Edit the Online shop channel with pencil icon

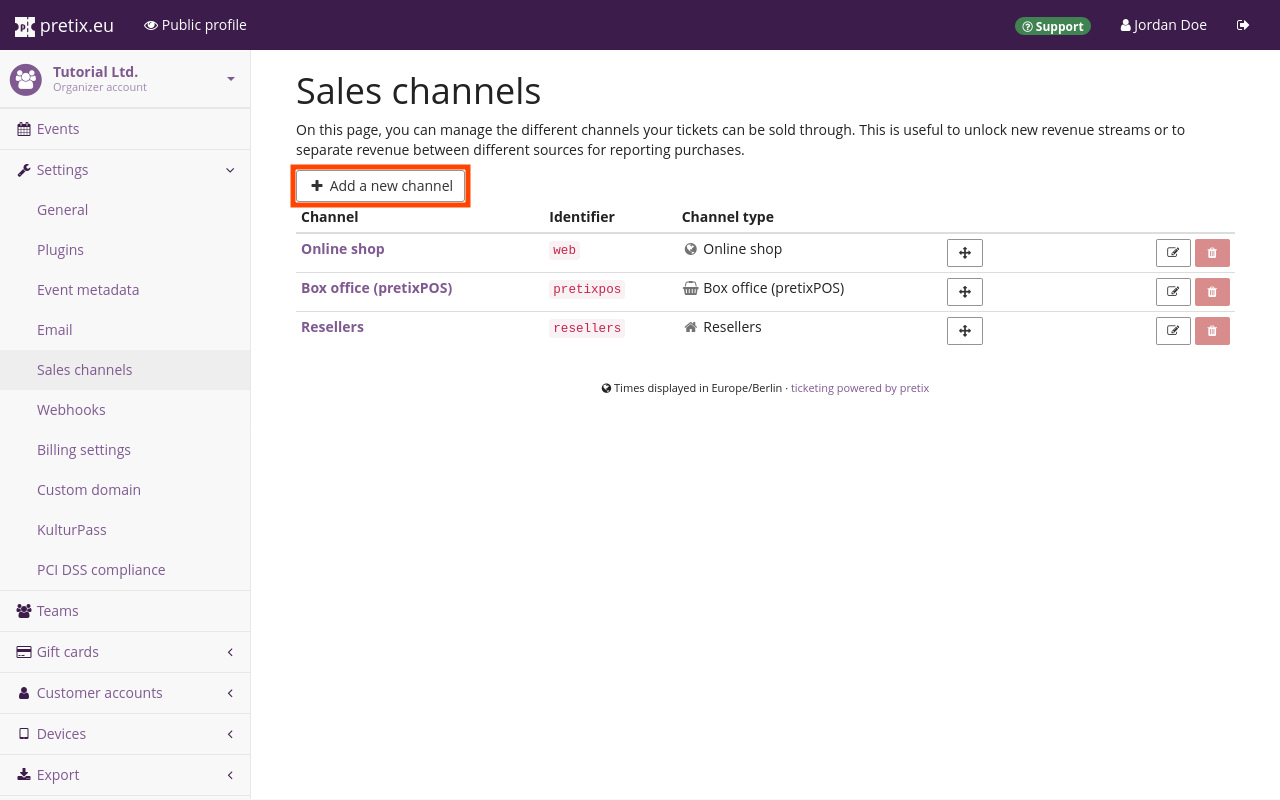coord(1172,252)
